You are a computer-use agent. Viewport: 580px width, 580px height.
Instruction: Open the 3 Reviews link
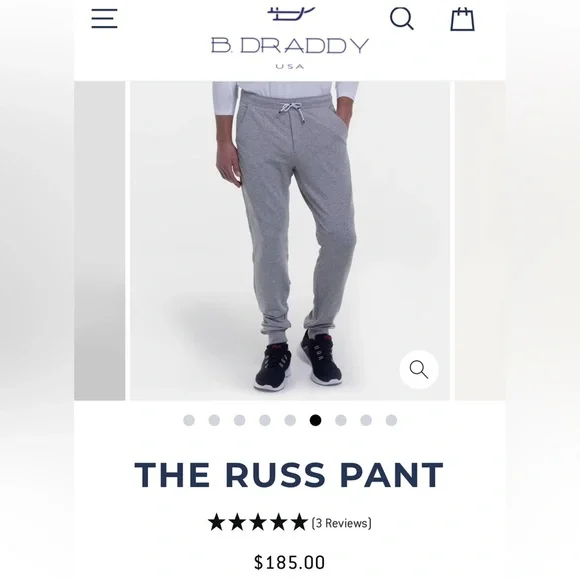click(x=341, y=523)
